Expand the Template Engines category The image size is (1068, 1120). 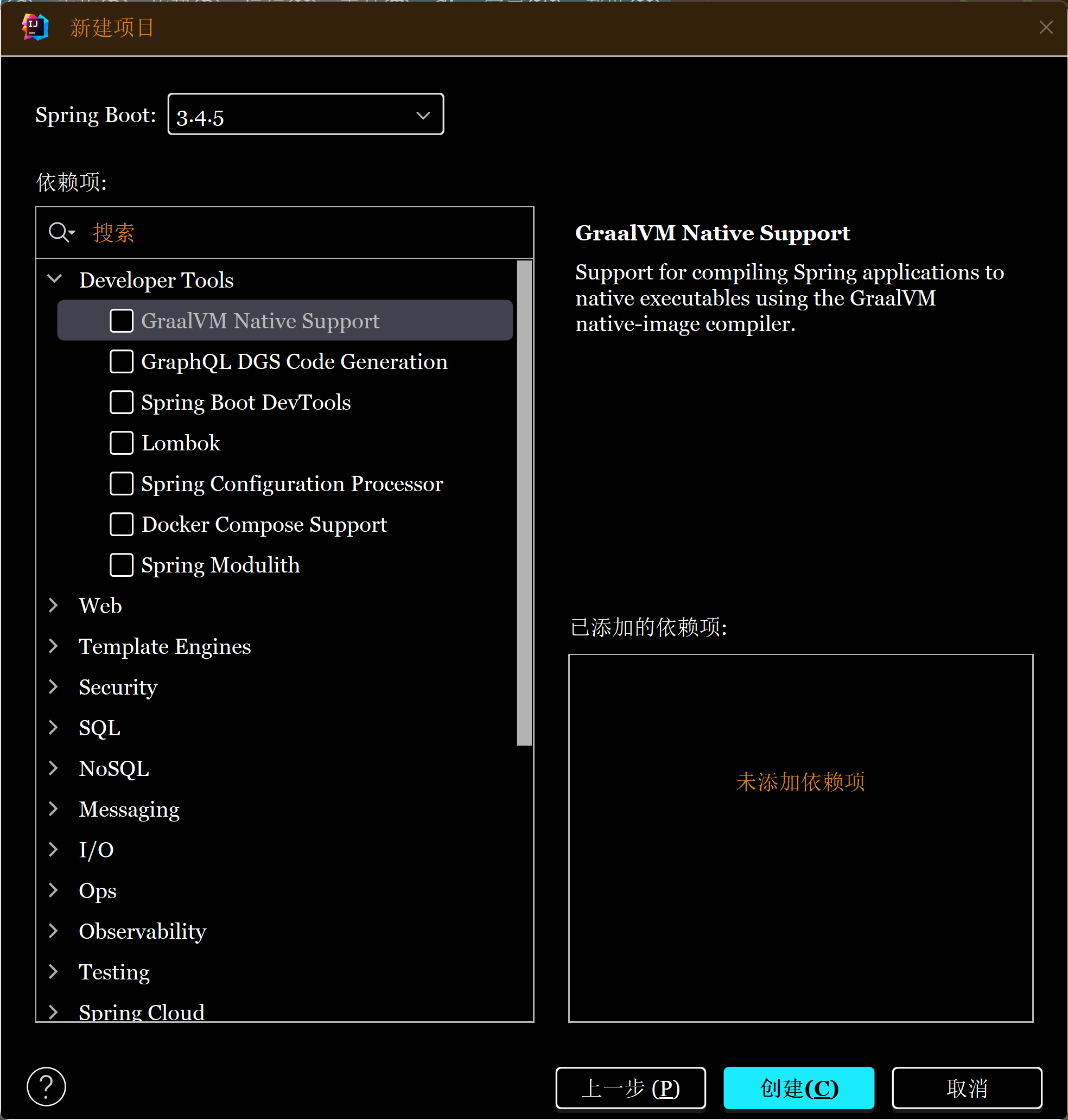click(x=54, y=646)
